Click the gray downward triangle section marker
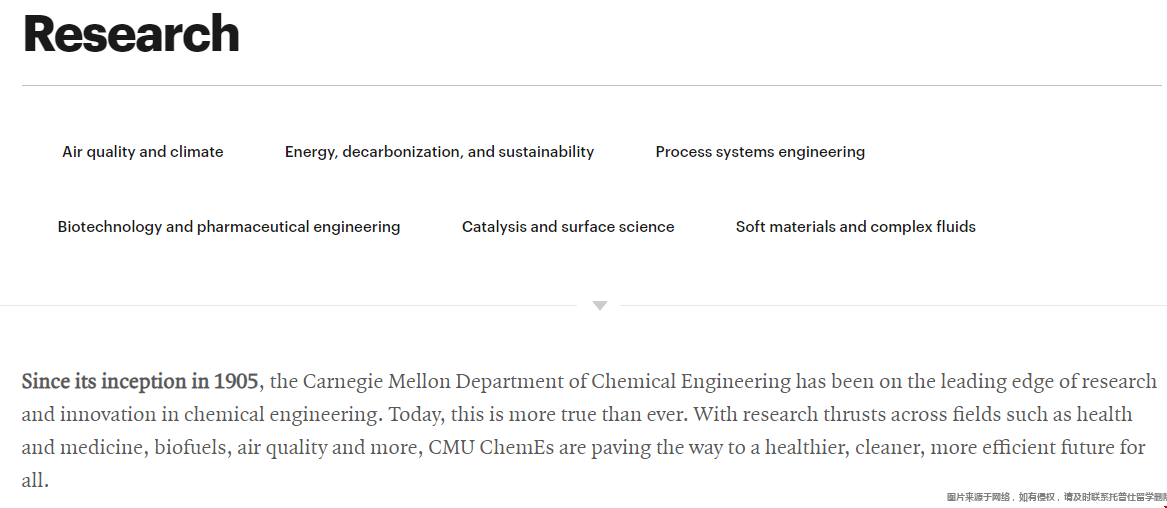Image resolution: width=1167 pixels, height=508 pixels. tap(600, 306)
